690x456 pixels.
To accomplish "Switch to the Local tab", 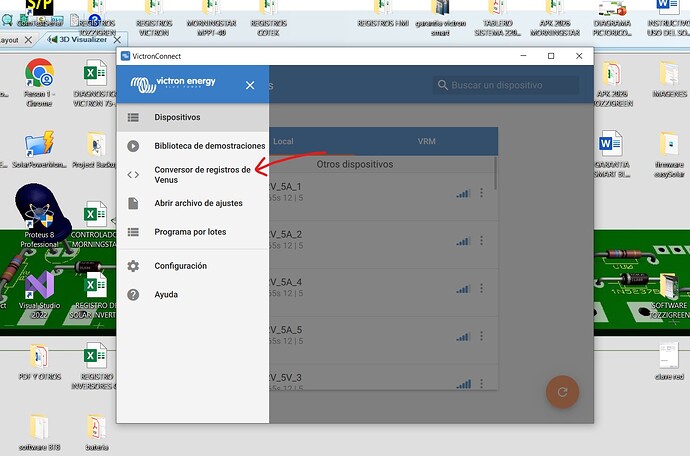I will 283,141.
